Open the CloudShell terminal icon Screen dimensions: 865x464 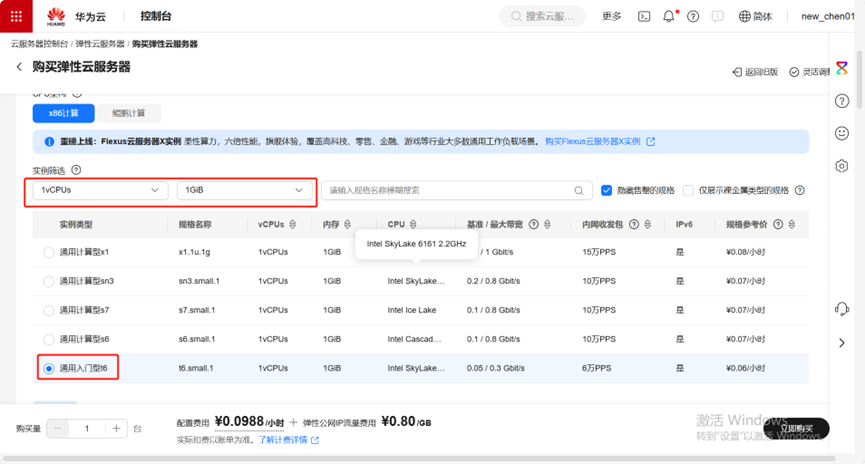(644, 17)
